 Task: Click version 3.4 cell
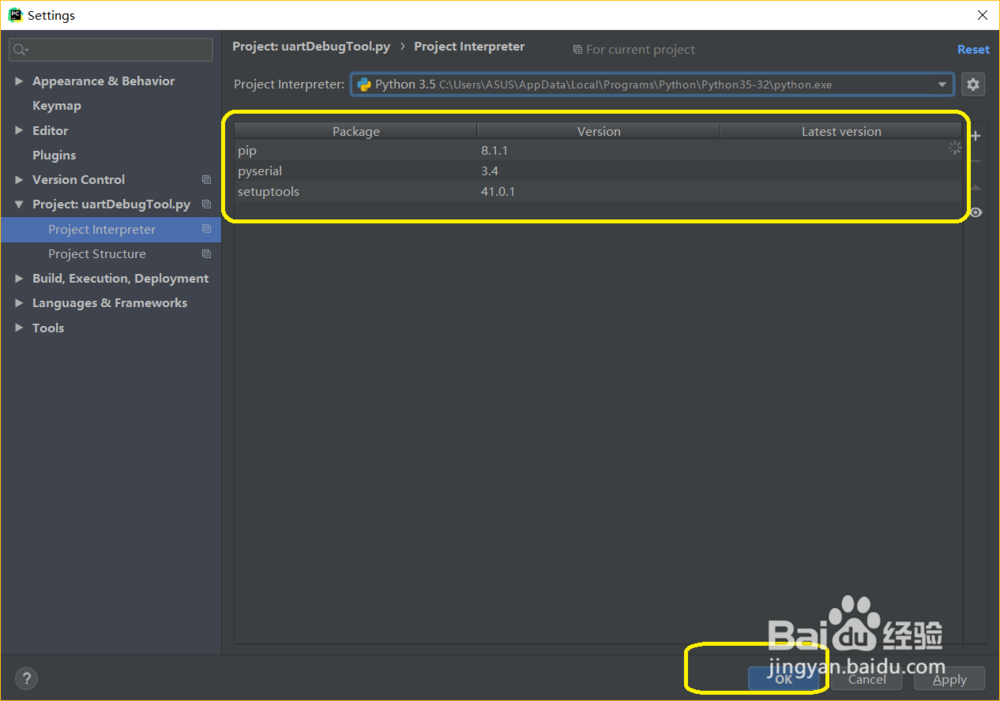tap(490, 171)
